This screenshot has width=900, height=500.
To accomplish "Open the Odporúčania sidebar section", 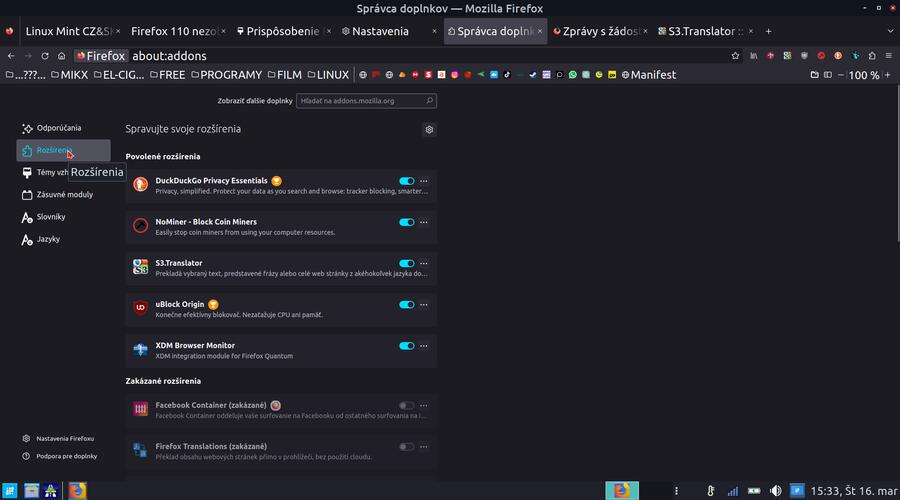I will tap(59, 128).
